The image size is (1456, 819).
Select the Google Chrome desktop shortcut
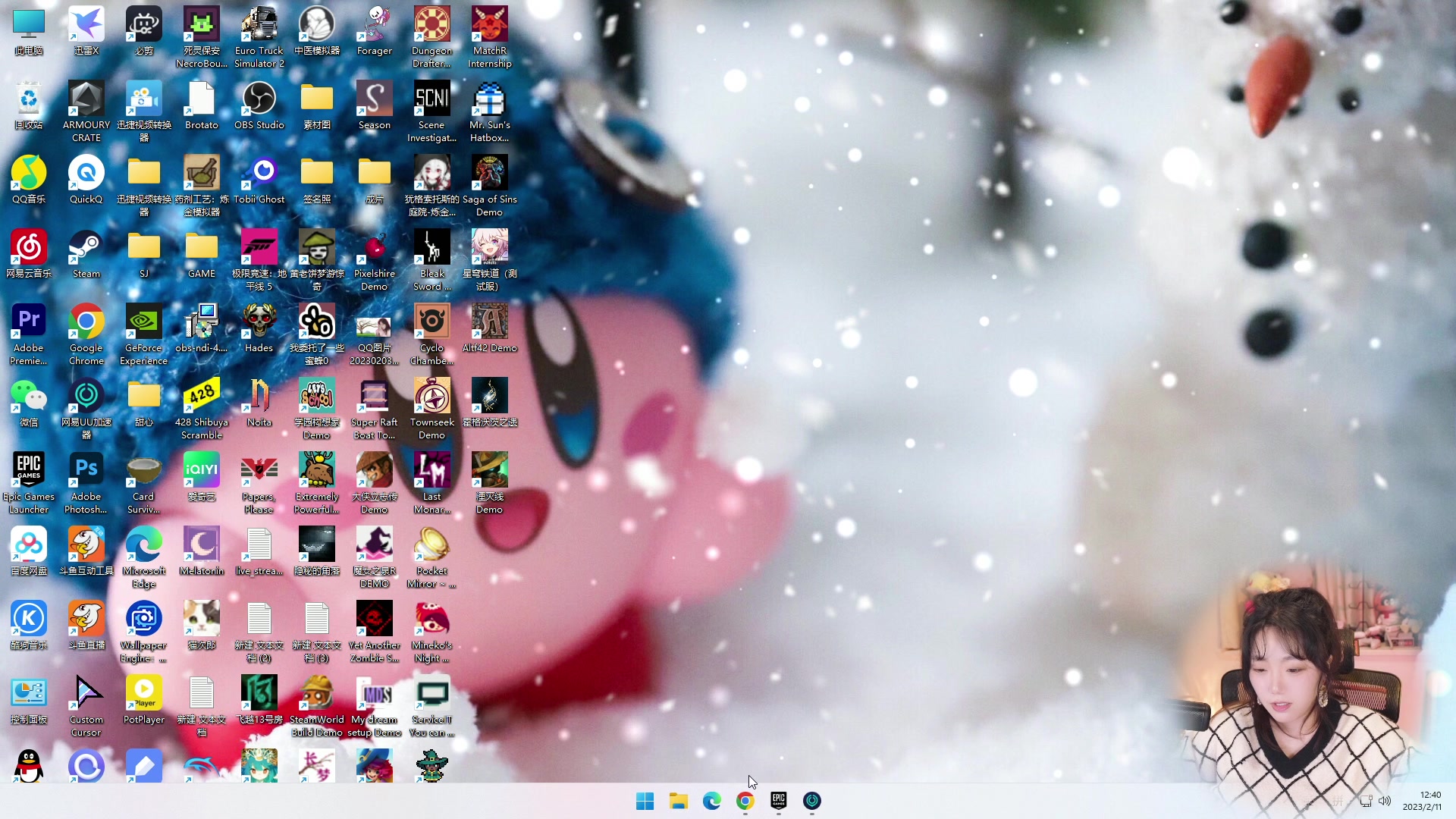point(86,335)
